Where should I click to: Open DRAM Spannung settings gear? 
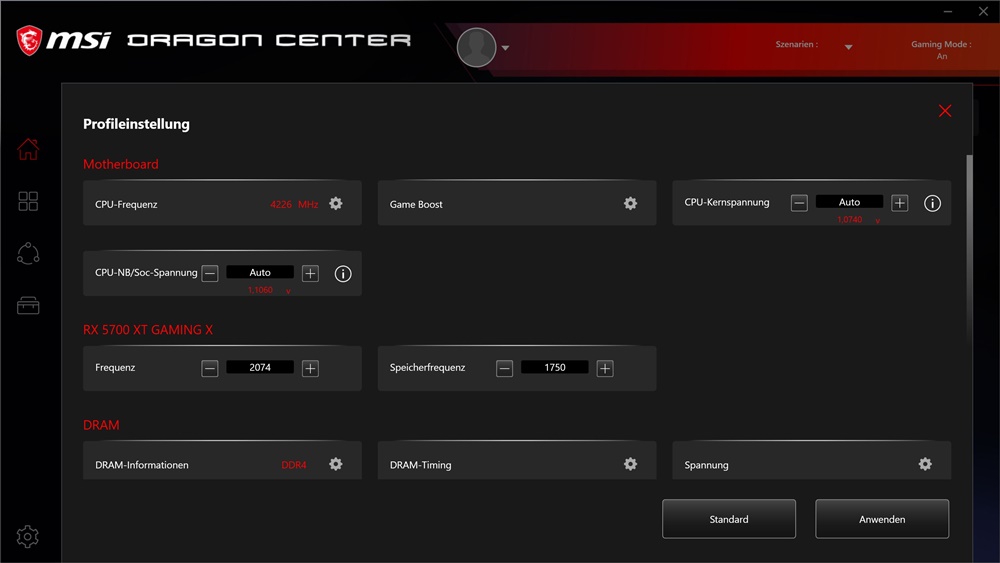click(x=925, y=465)
